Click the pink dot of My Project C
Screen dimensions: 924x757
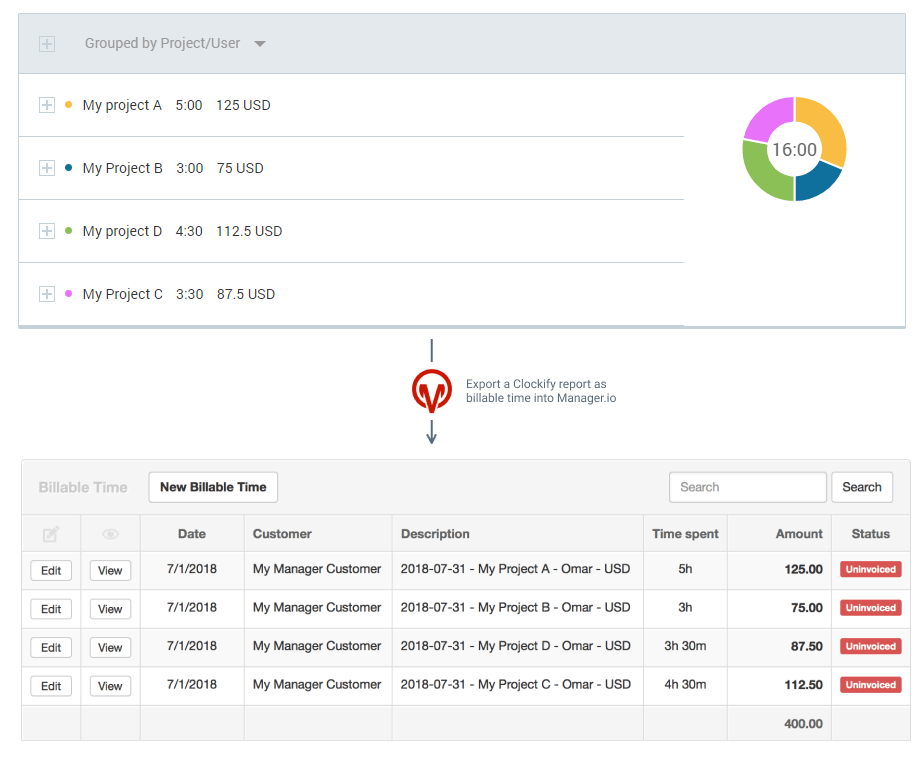(68, 293)
